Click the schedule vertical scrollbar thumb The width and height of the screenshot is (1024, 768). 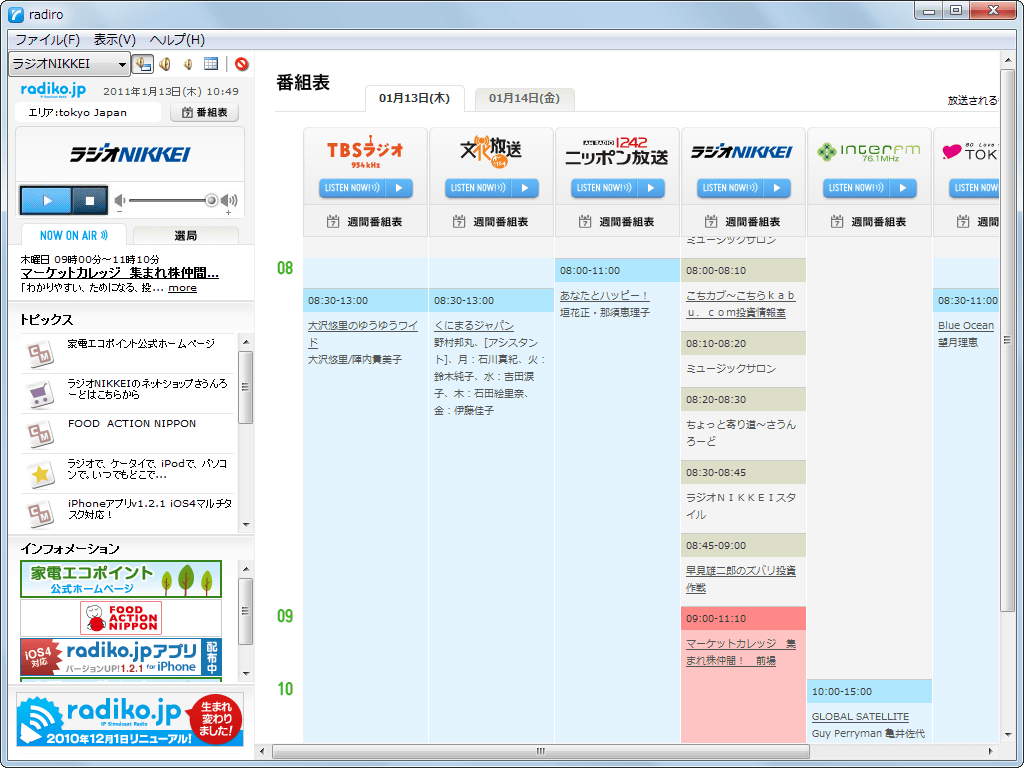[1006, 340]
